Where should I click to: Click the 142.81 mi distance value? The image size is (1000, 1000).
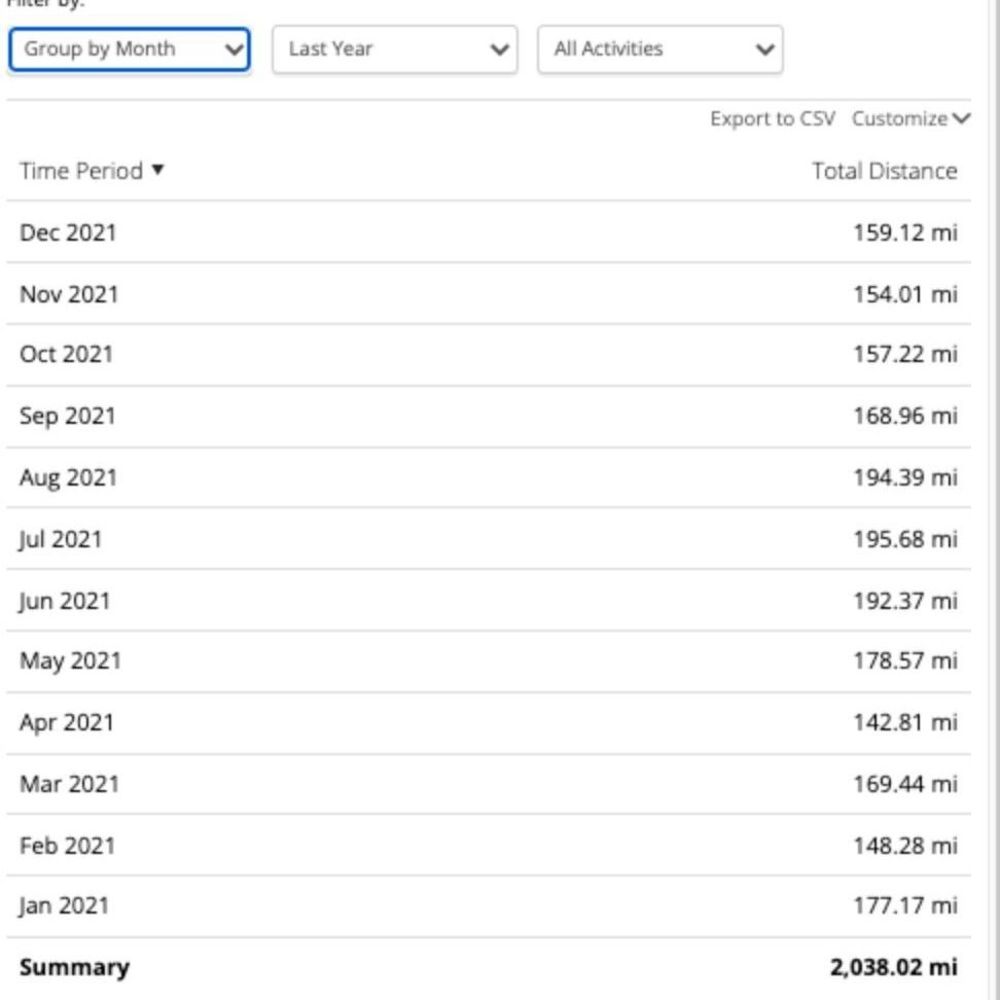[x=906, y=723]
